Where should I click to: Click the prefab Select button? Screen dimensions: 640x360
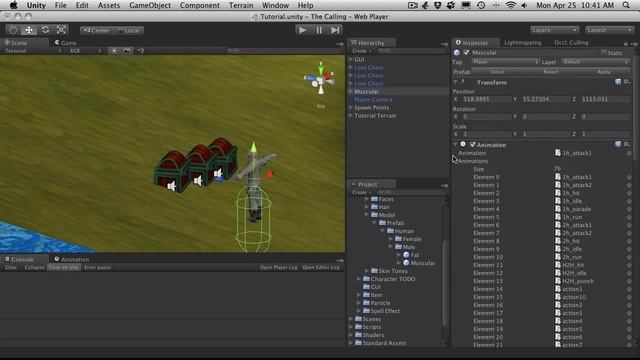click(x=497, y=72)
